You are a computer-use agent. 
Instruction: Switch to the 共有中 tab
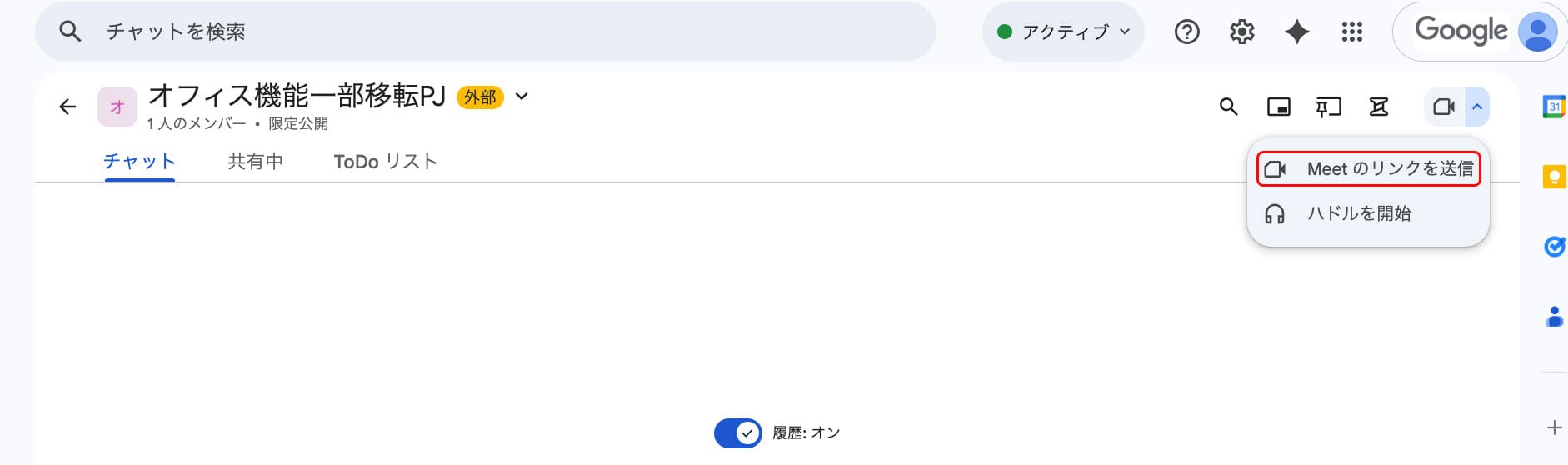[255, 162]
